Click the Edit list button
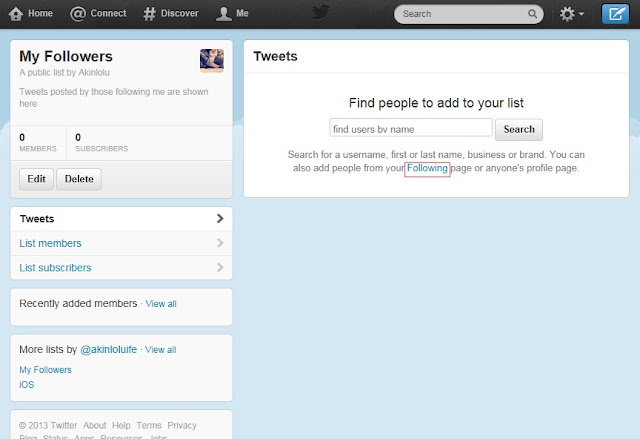 tap(36, 179)
